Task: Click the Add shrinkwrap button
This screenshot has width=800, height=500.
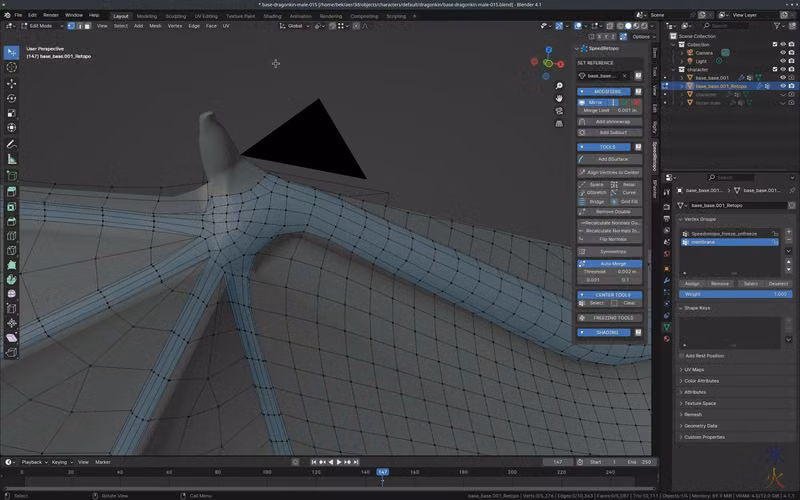Action: 610,122
